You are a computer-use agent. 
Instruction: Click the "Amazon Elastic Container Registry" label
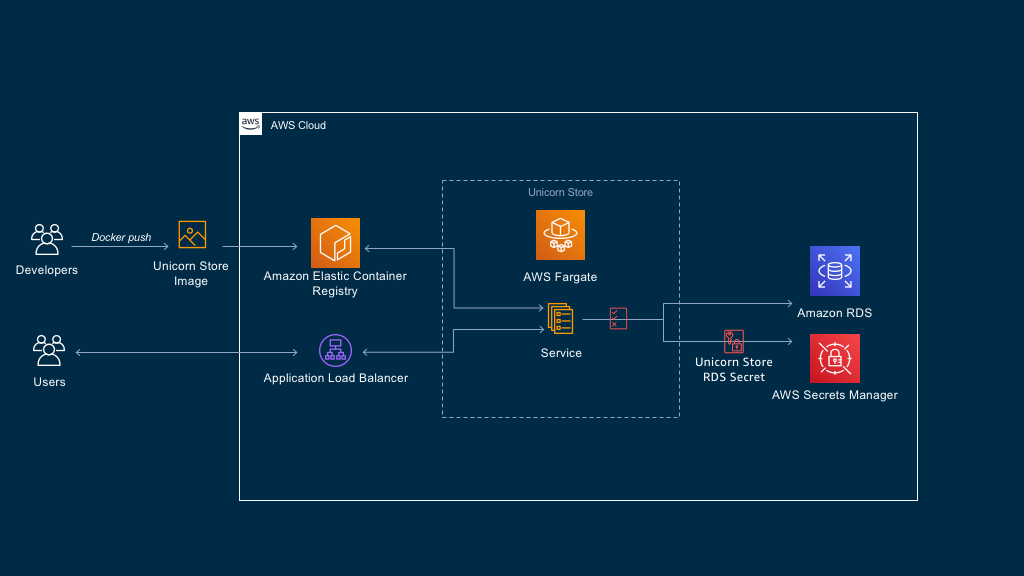coord(335,283)
